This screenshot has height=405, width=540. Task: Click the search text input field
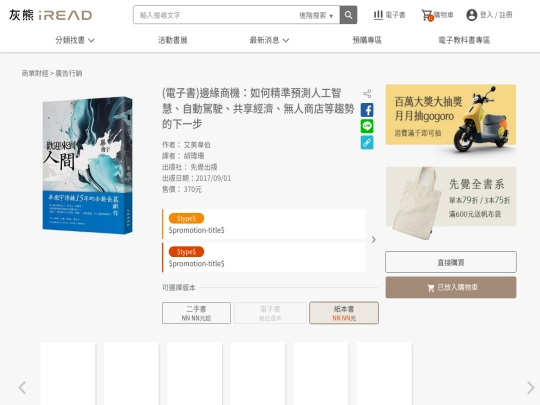tap(215, 15)
